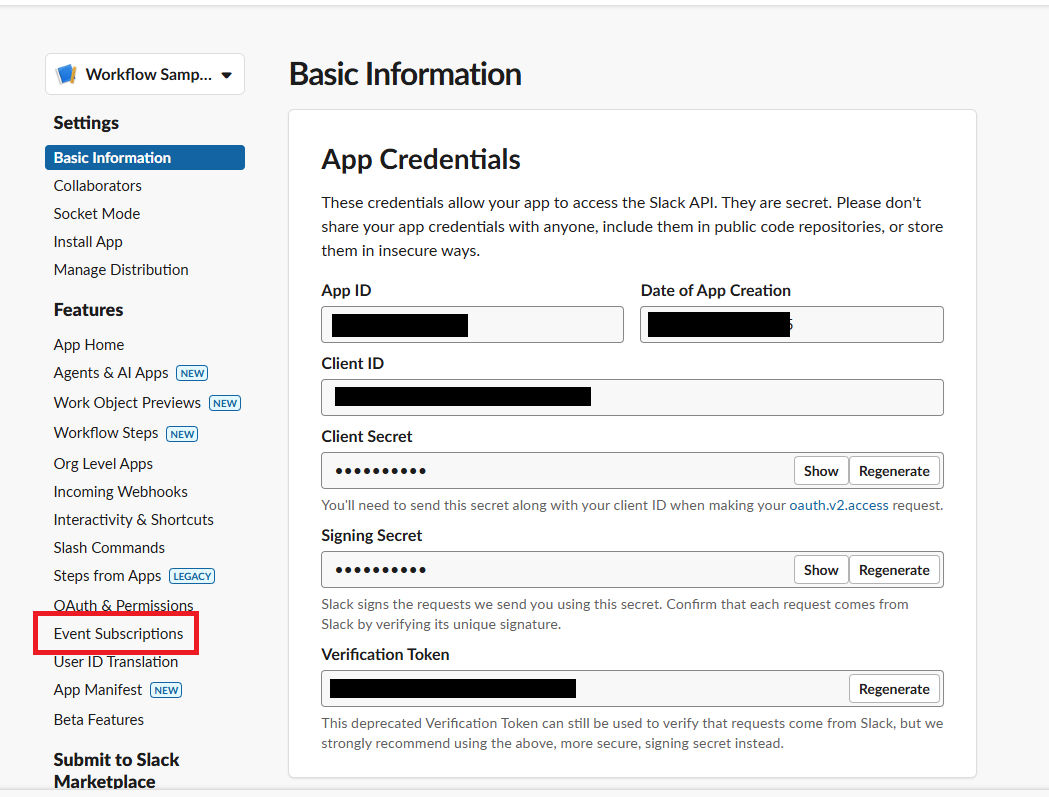Open App Manifest page

tap(98, 690)
